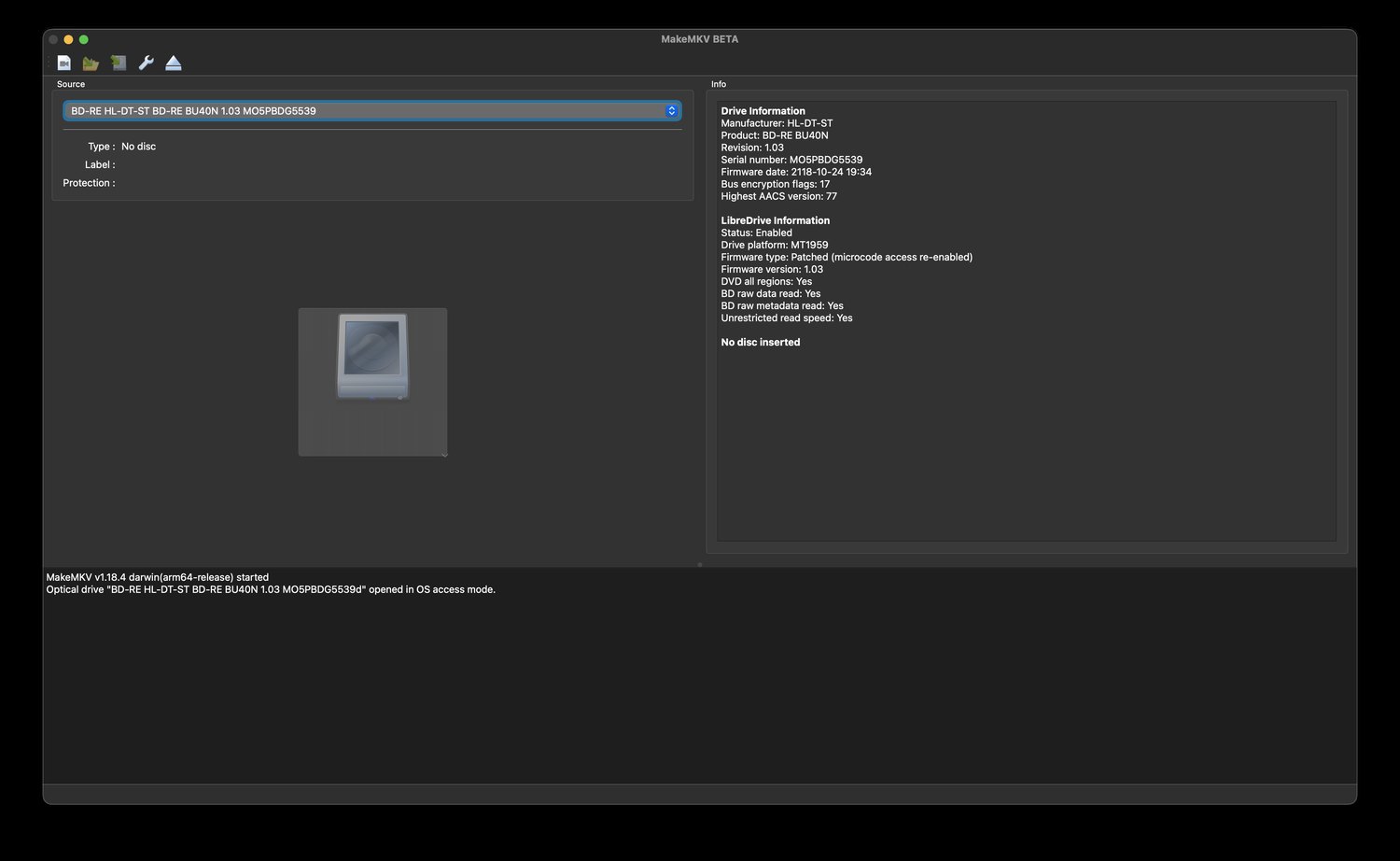
Task: Eject the disc using the eject icon
Action: point(174,63)
